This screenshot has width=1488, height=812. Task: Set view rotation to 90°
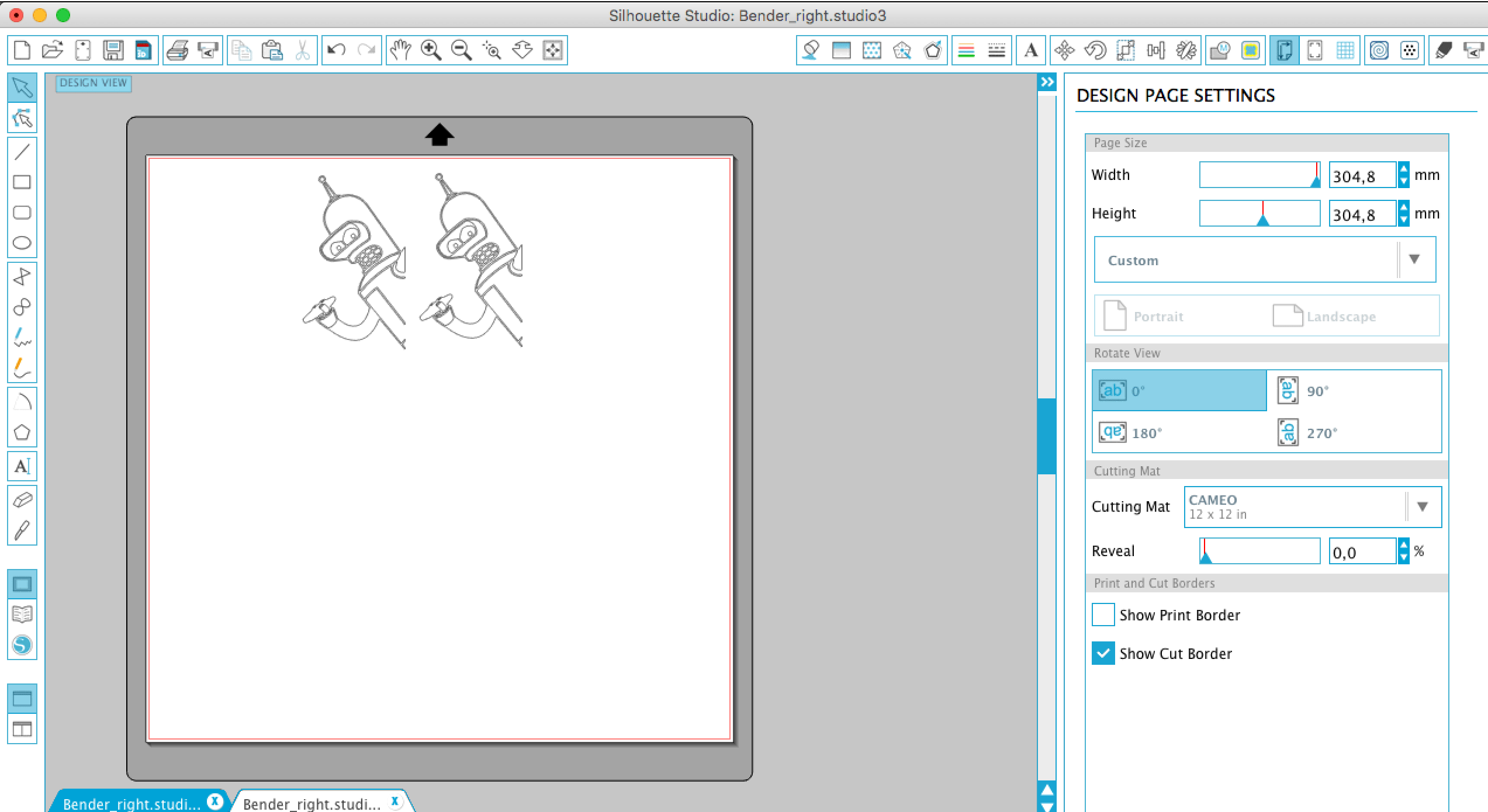tap(1354, 390)
